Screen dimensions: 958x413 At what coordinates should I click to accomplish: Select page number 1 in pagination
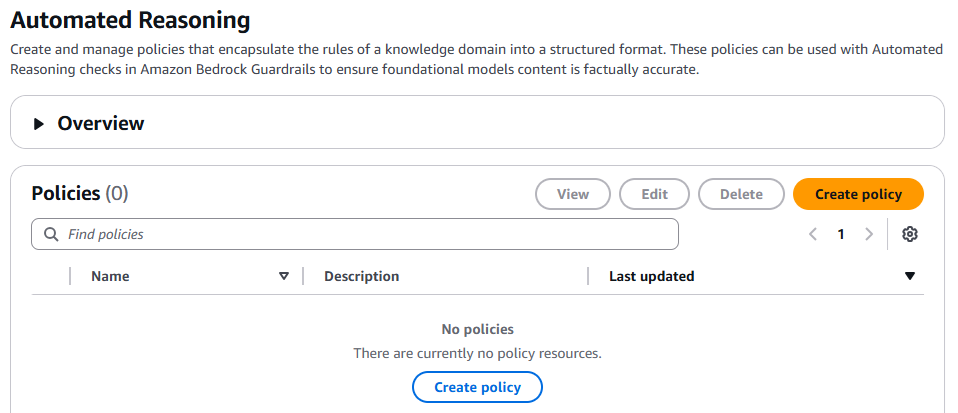click(x=841, y=234)
